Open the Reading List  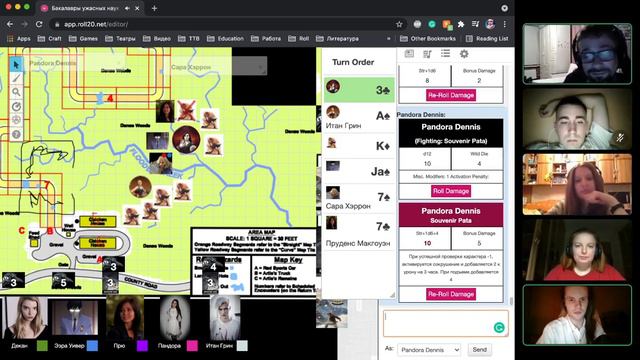[487, 39]
